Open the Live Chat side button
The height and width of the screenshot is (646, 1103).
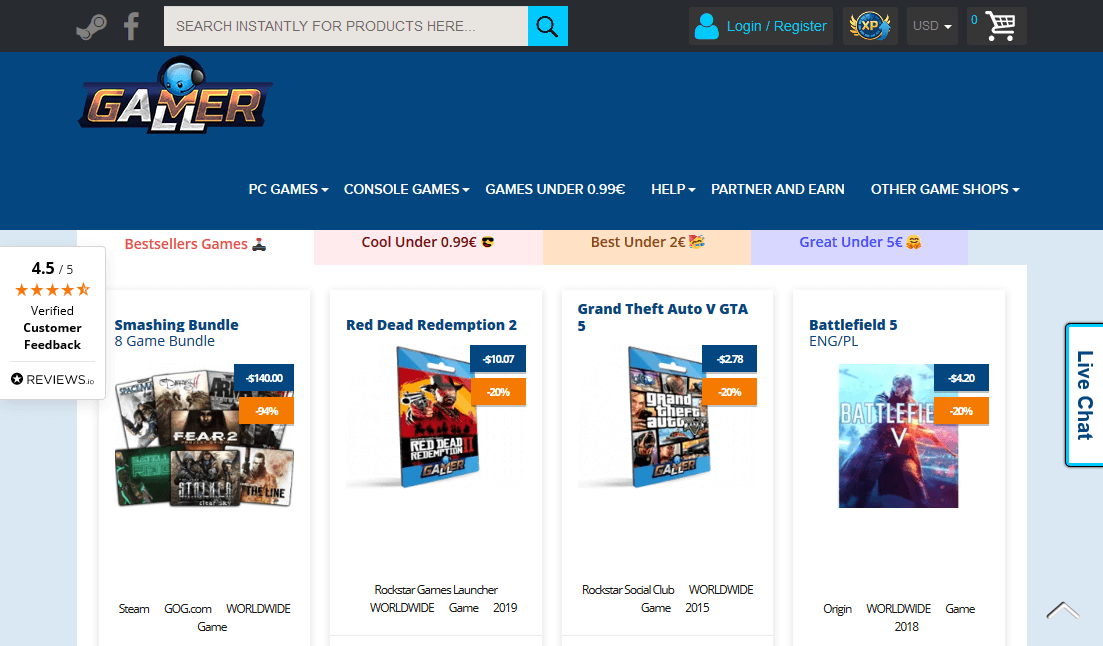[x=1084, y=395]
